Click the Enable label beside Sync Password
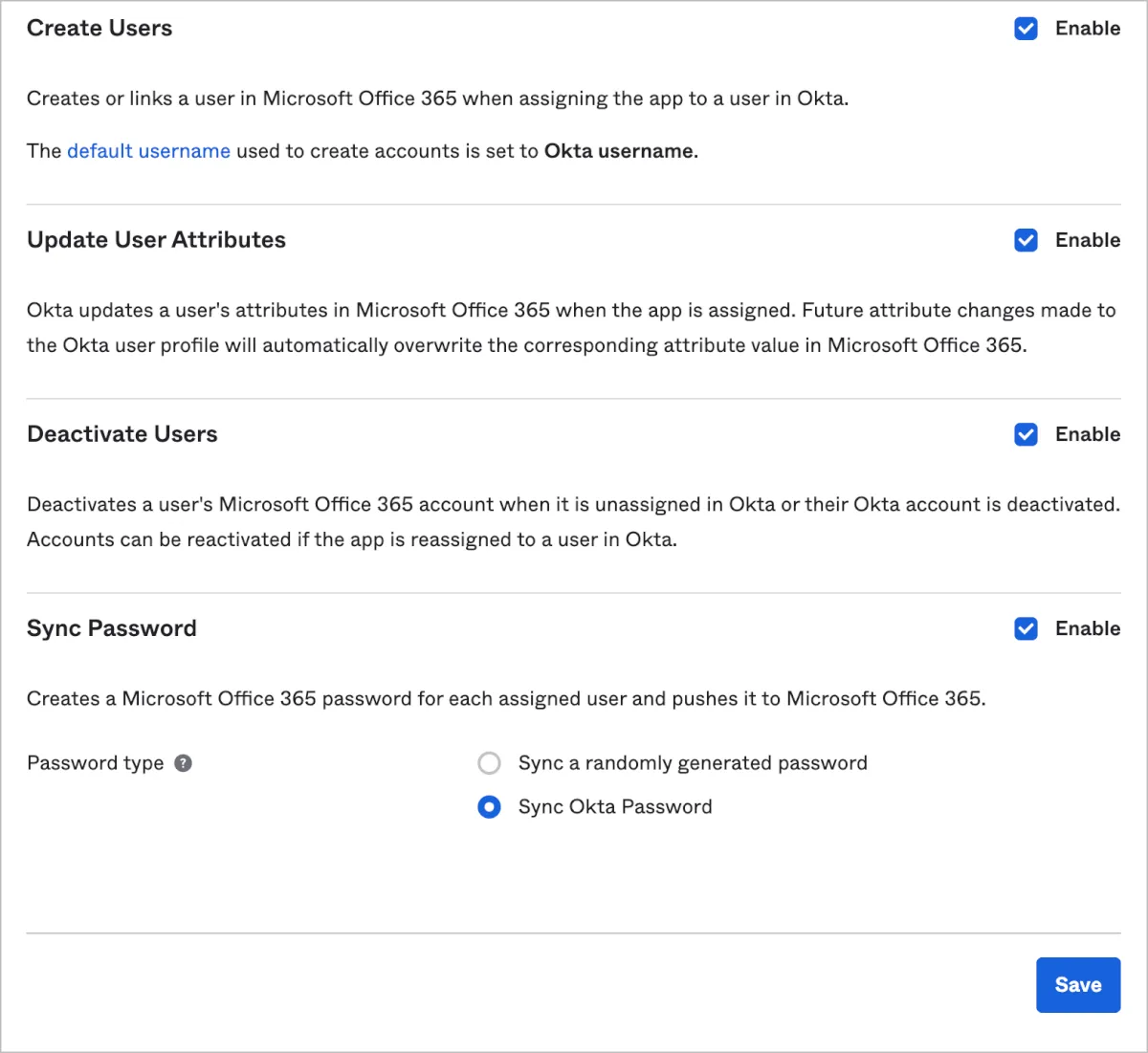This screenshot has height=1053, width=1148. pyautogui.click(x=1088, y=628)
